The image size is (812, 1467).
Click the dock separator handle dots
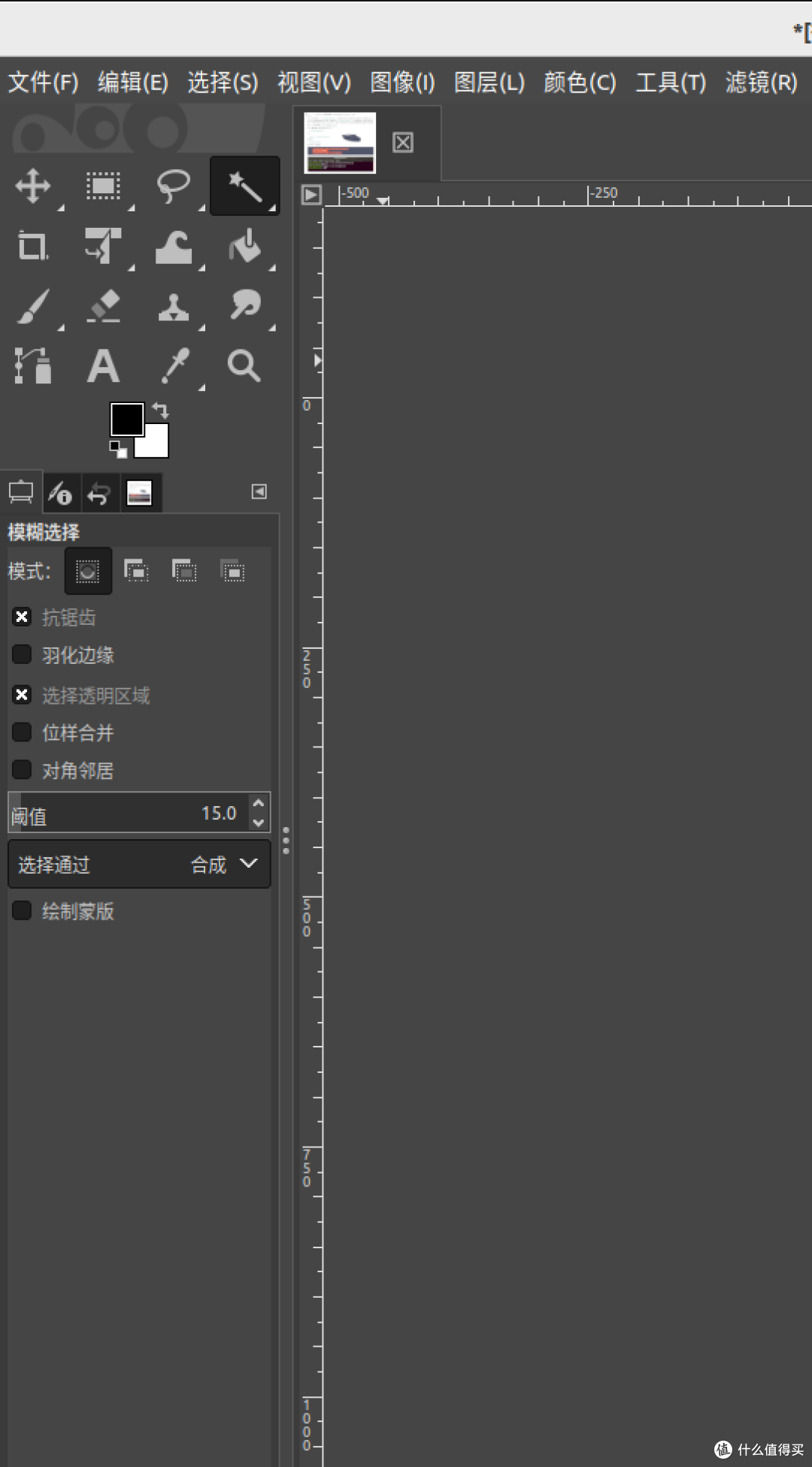click(286, 840)
